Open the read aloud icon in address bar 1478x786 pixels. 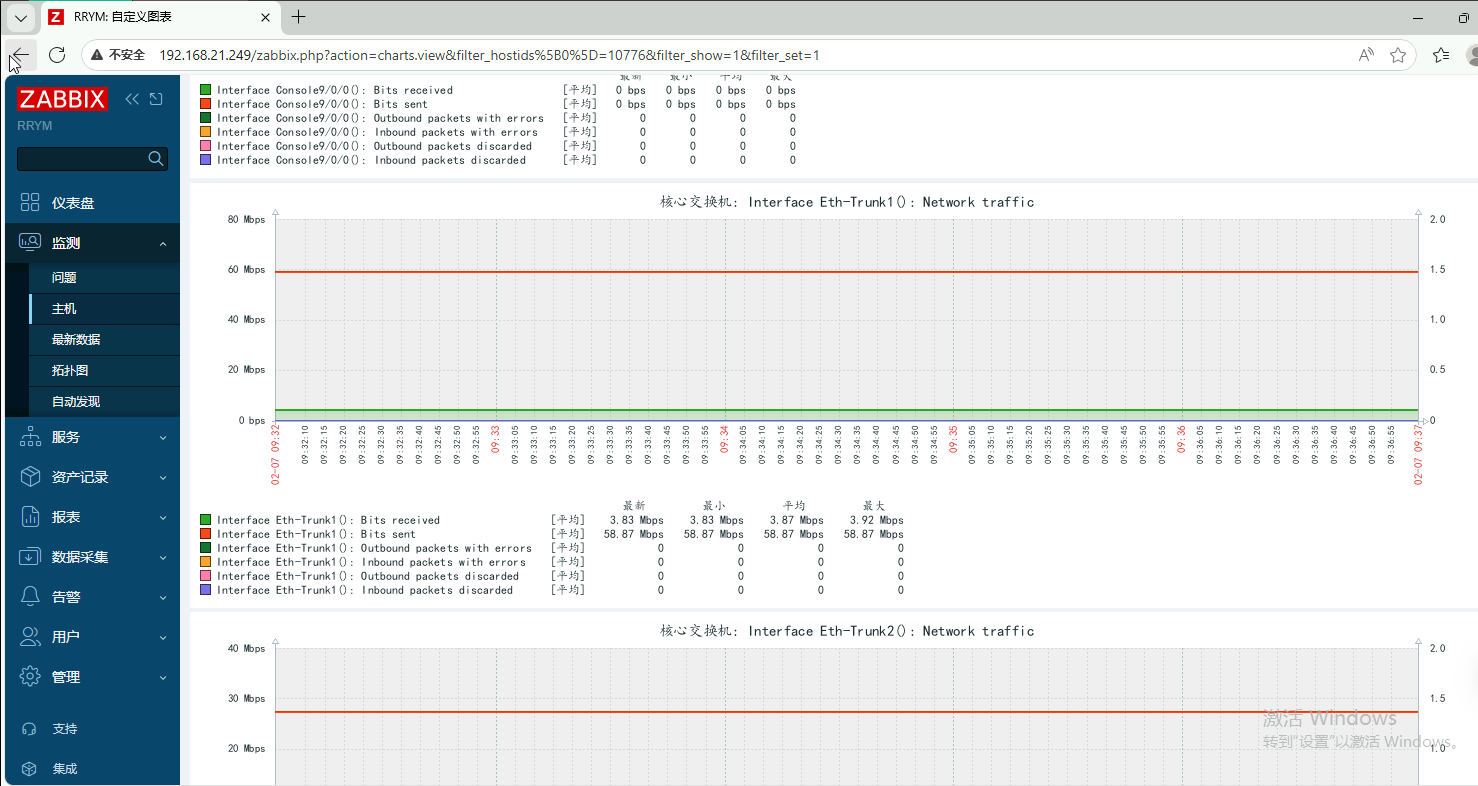click(1366, 55)
